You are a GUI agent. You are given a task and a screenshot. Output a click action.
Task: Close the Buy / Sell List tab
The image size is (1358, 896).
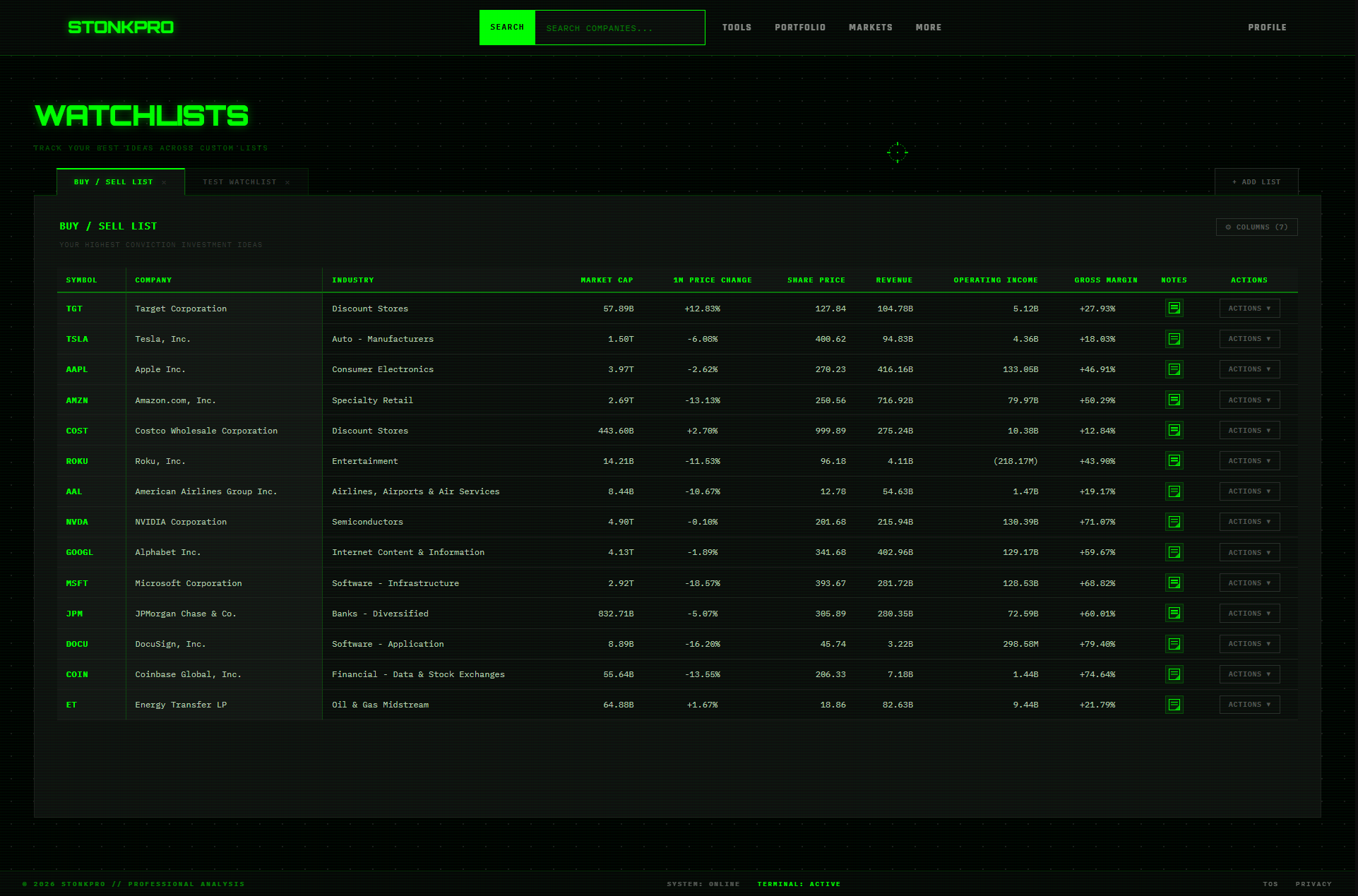[x=164, y=183]
